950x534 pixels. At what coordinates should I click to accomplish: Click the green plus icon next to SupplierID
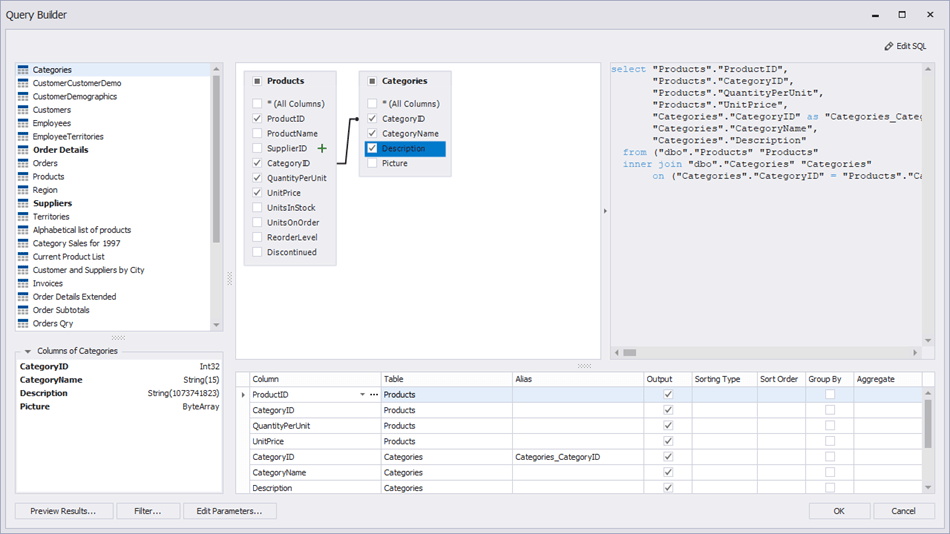322,148
